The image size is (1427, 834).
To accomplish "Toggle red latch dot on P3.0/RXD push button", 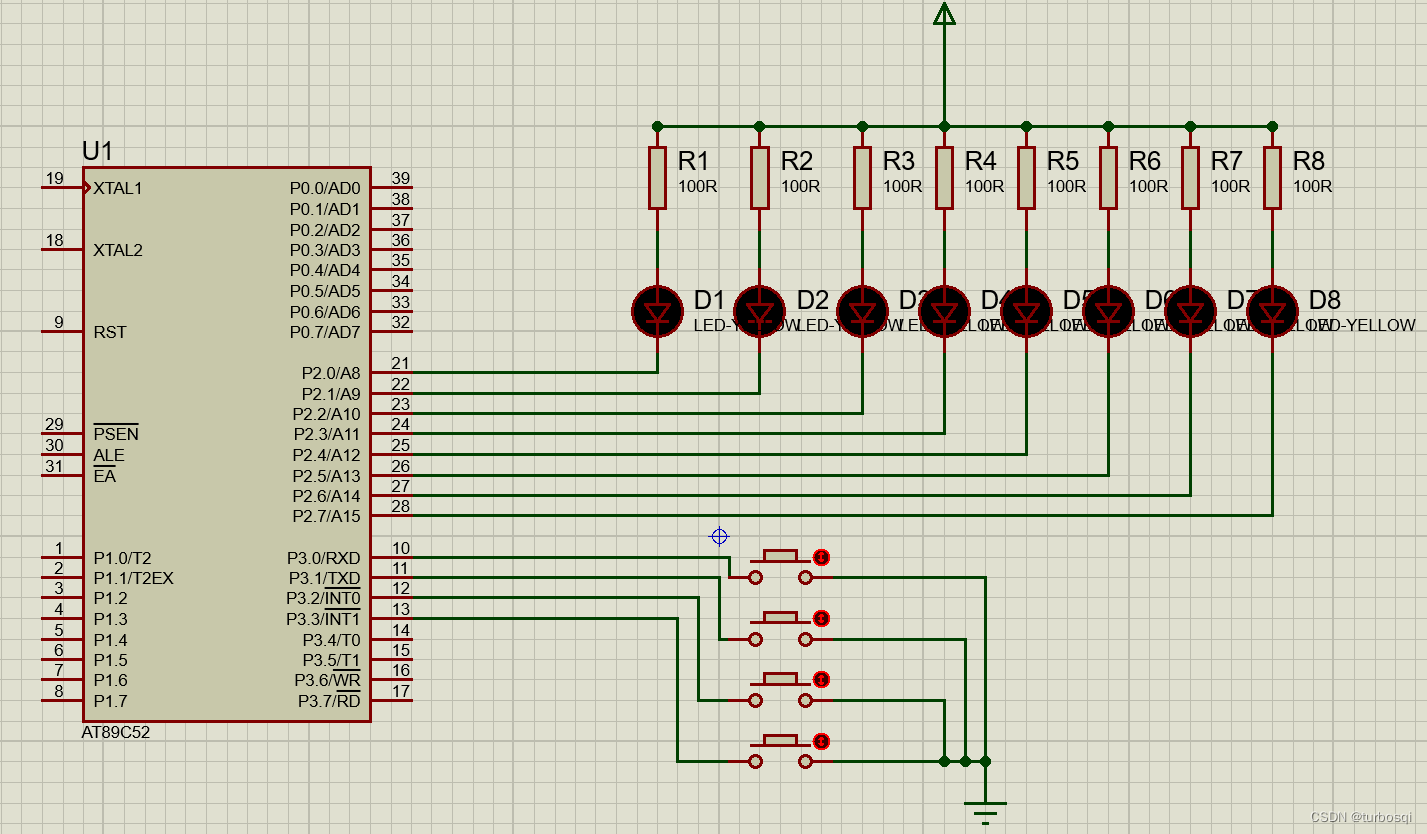I will tap(821, 557).
